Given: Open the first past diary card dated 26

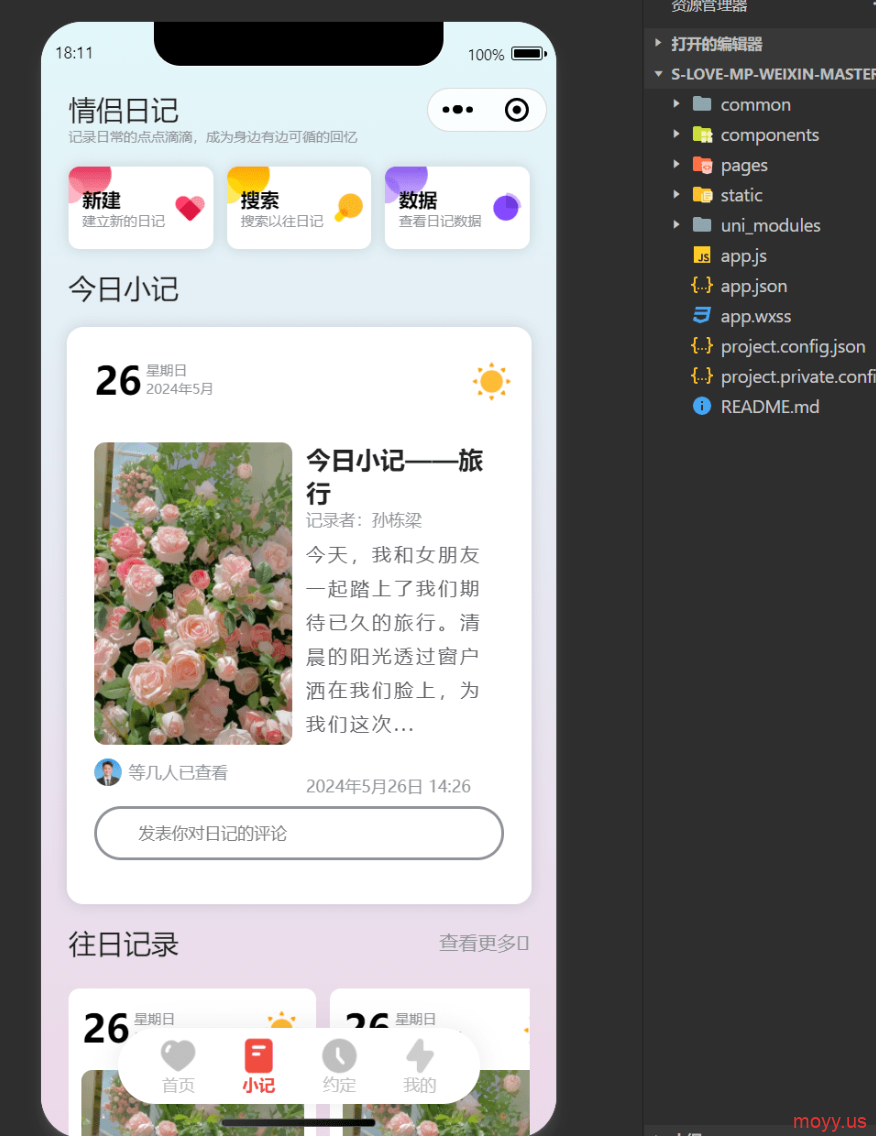Looking at the screenshot, I should 192,1061.
